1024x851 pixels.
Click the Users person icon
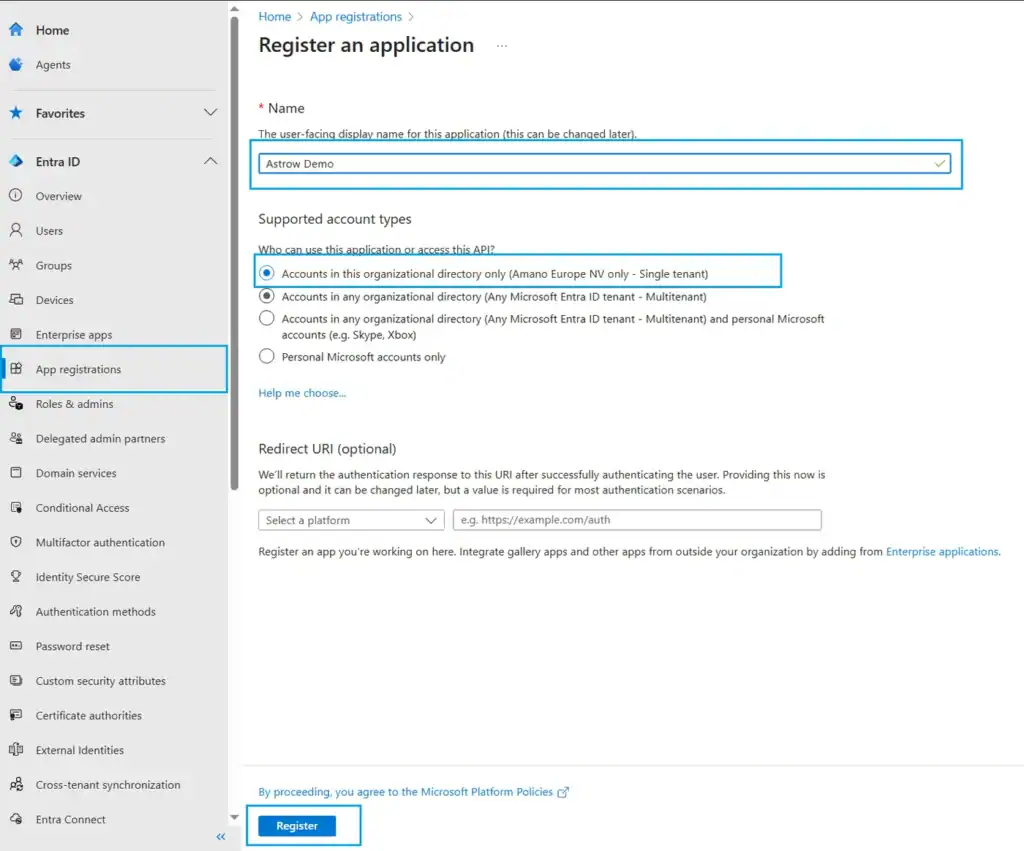click(x=16, y=230)
